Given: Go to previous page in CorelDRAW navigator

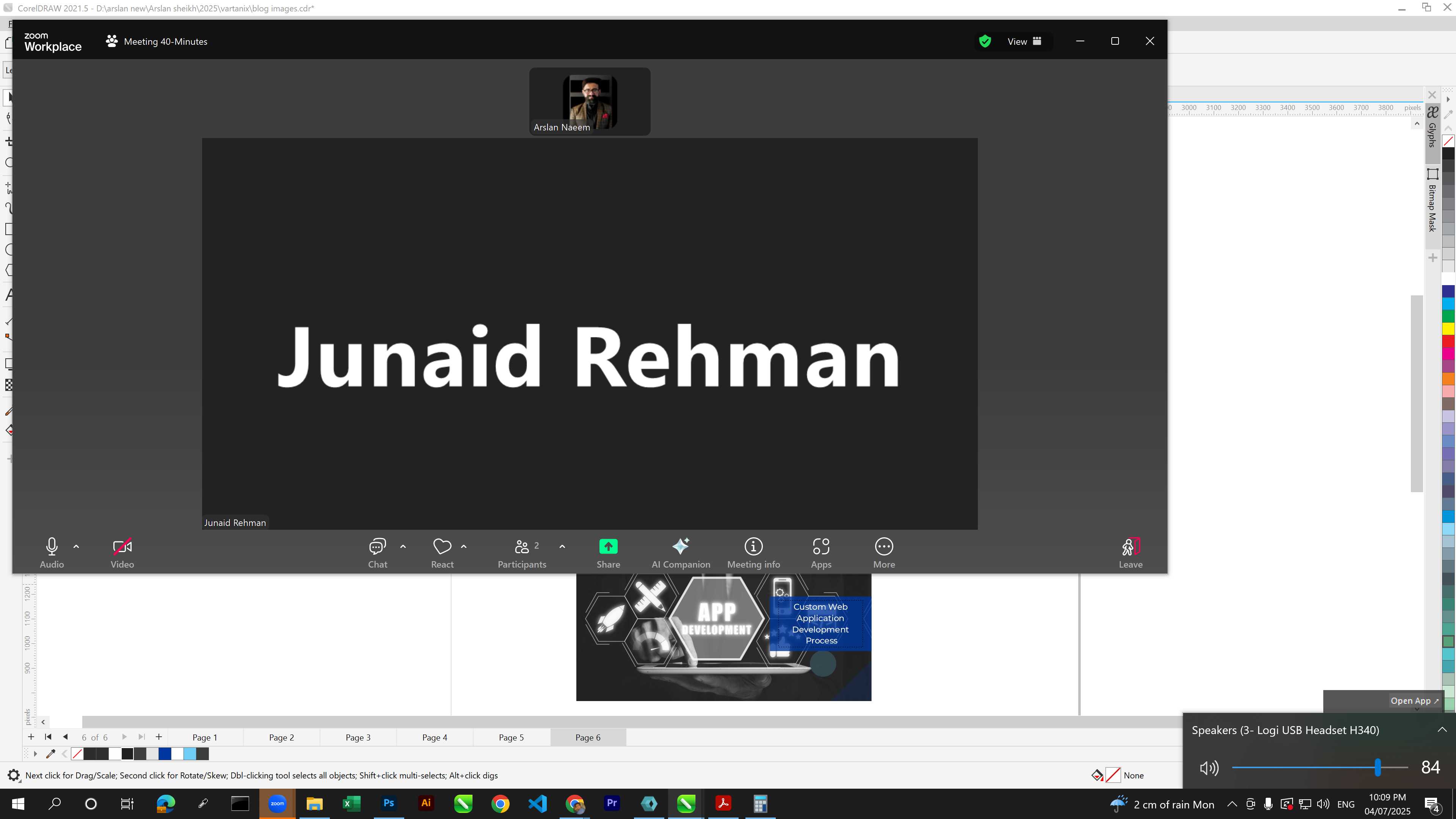Looking at the screenshot, I should [x=66, y=736].
